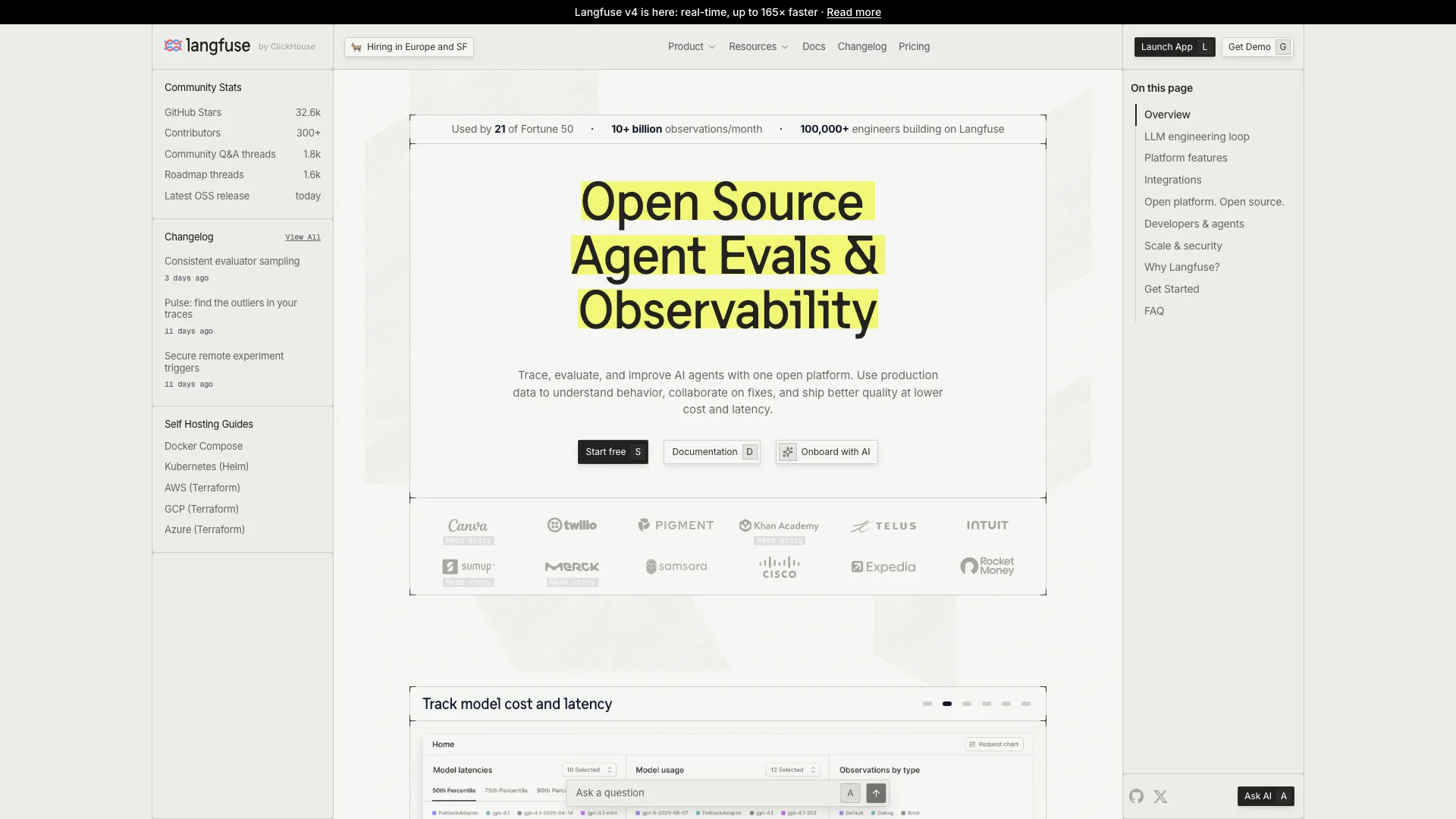Open the Pricing nav item
Viewport: 1456px width, 819px height.
point(914,47)
